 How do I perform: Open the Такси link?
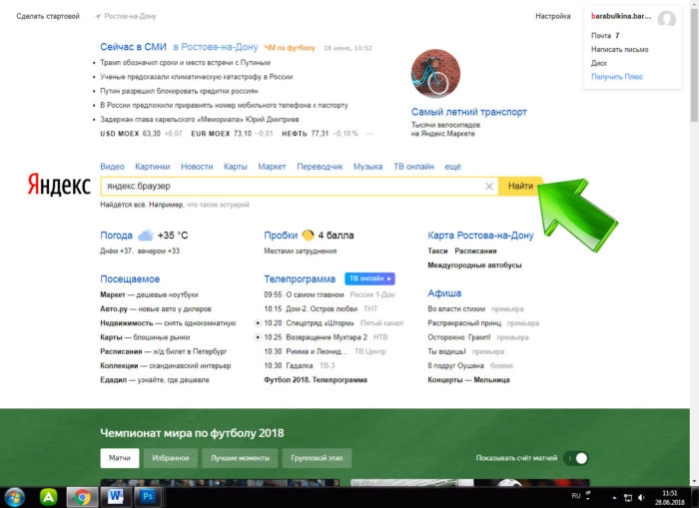437,251
